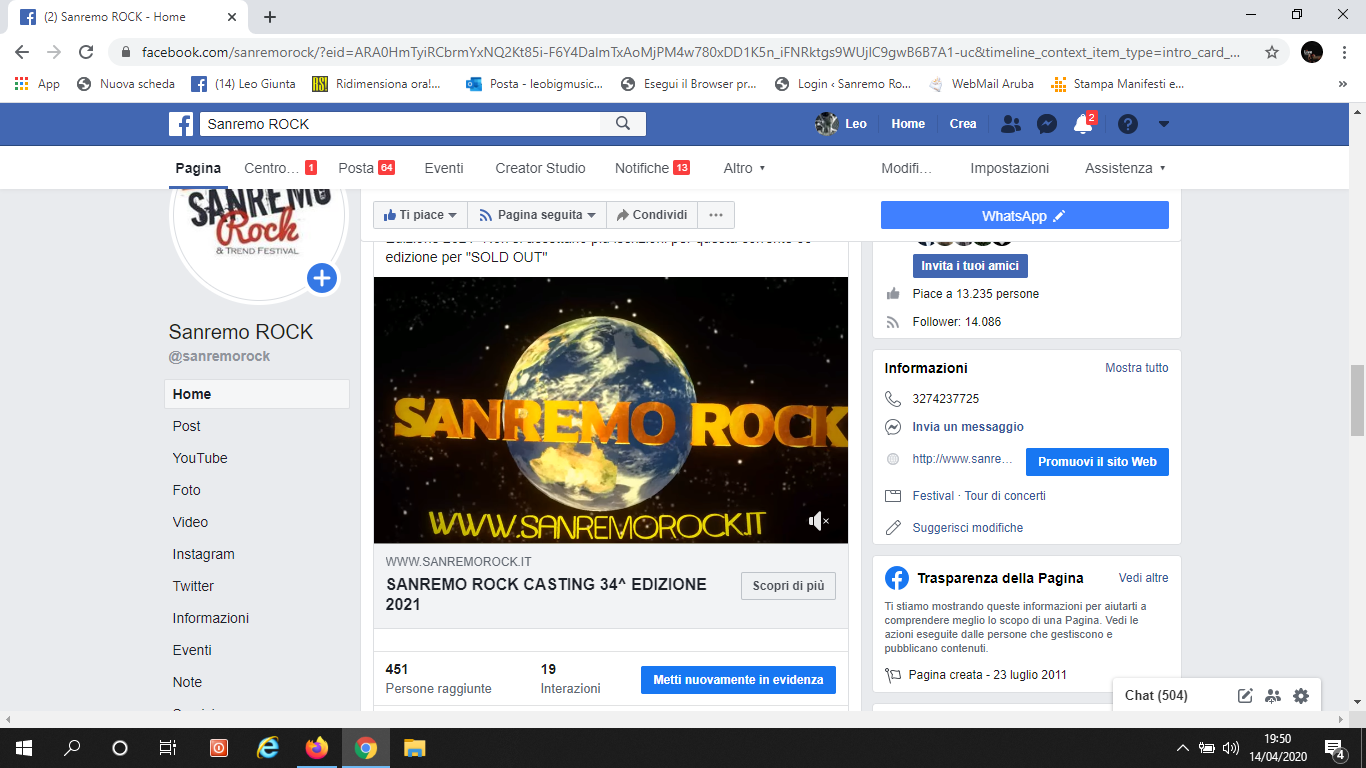Show more bookmarks via double chevron
Viewport: 1366px width, 768px height.
pos(1342,84)
